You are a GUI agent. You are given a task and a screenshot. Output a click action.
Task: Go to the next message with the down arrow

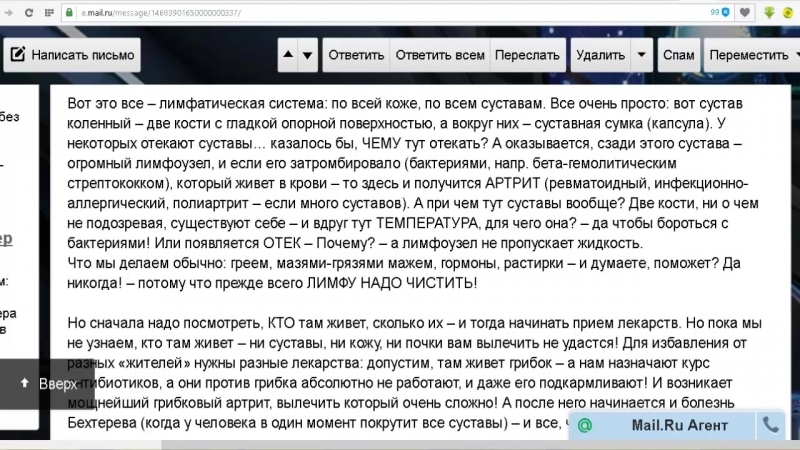coord(308,55)
